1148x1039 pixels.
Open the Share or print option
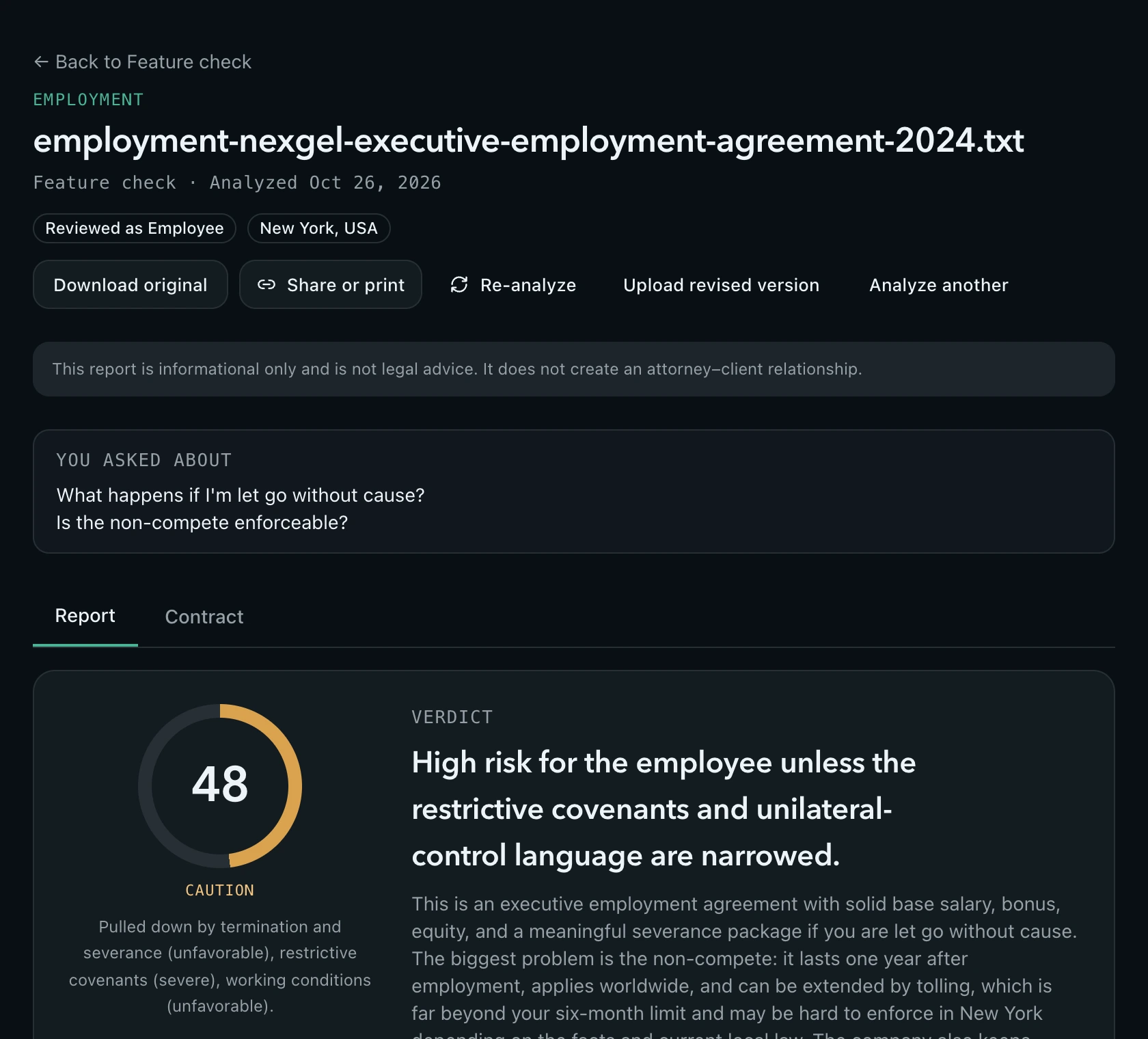pyautogui.click(x=331, y=284)
